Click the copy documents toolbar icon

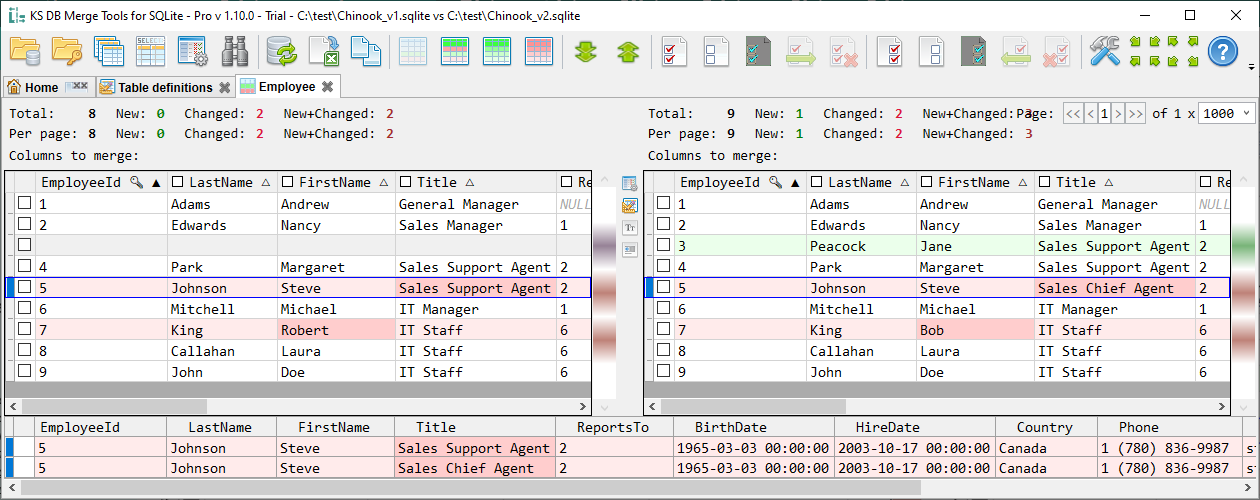(366, 50)
